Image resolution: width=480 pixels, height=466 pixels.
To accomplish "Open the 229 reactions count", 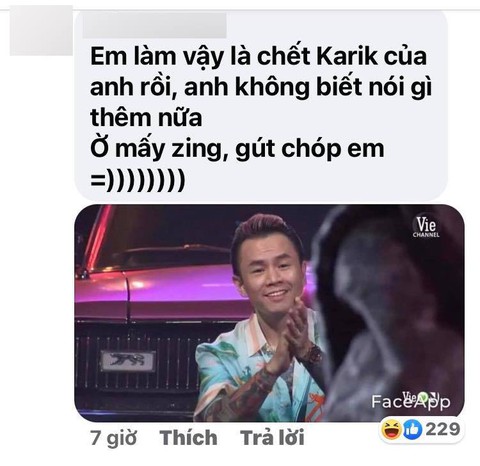I will pos(443,429).
